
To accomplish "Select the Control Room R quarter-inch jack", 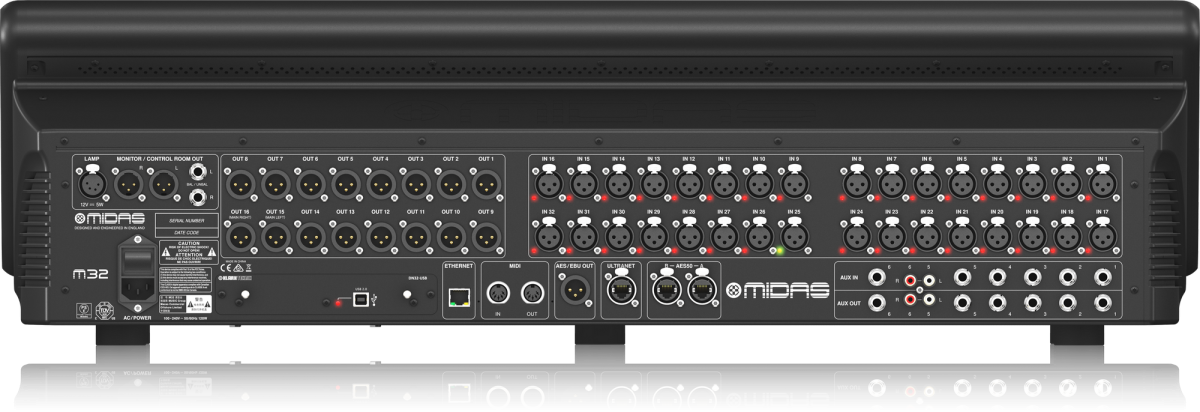I will click(x=198, y=197).
